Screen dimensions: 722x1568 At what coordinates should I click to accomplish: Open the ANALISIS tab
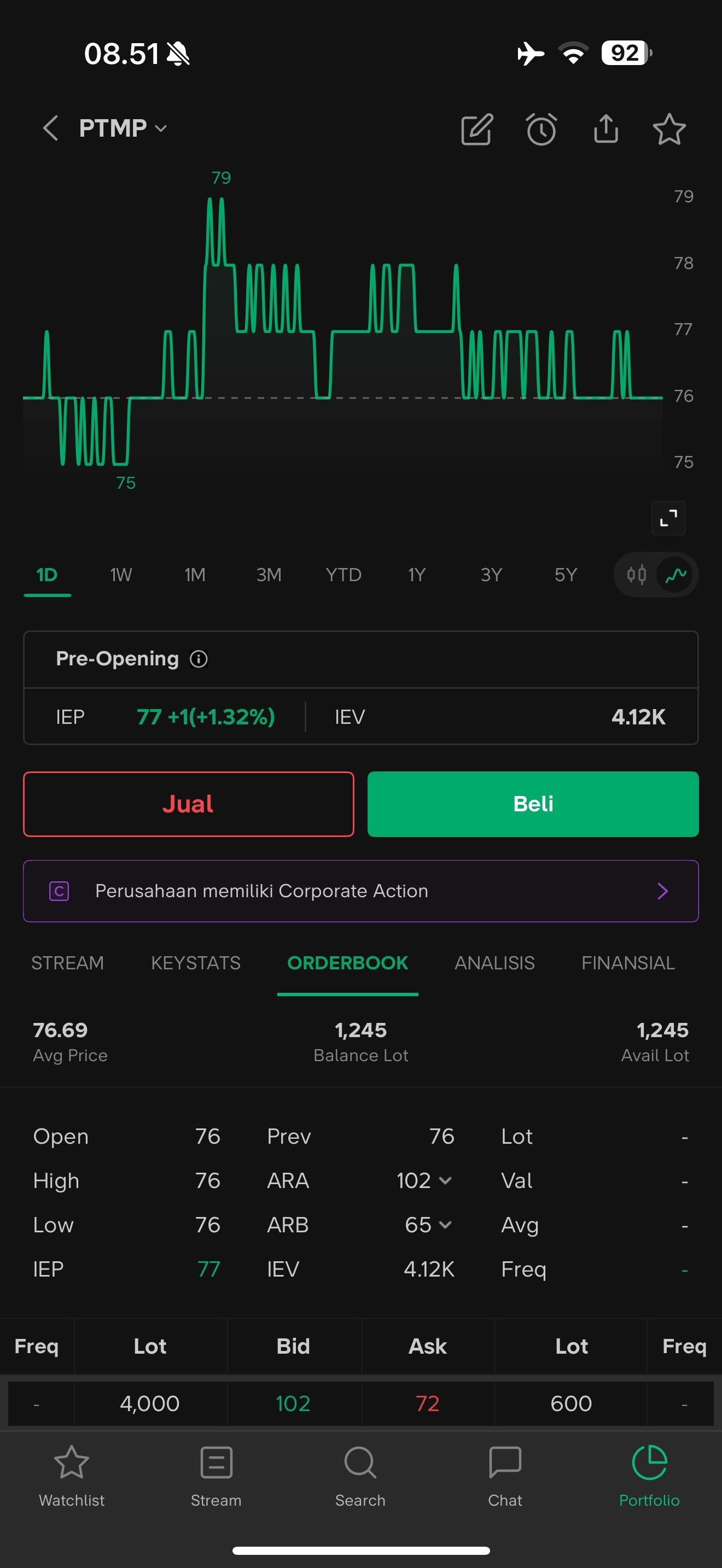pos(494,963)
